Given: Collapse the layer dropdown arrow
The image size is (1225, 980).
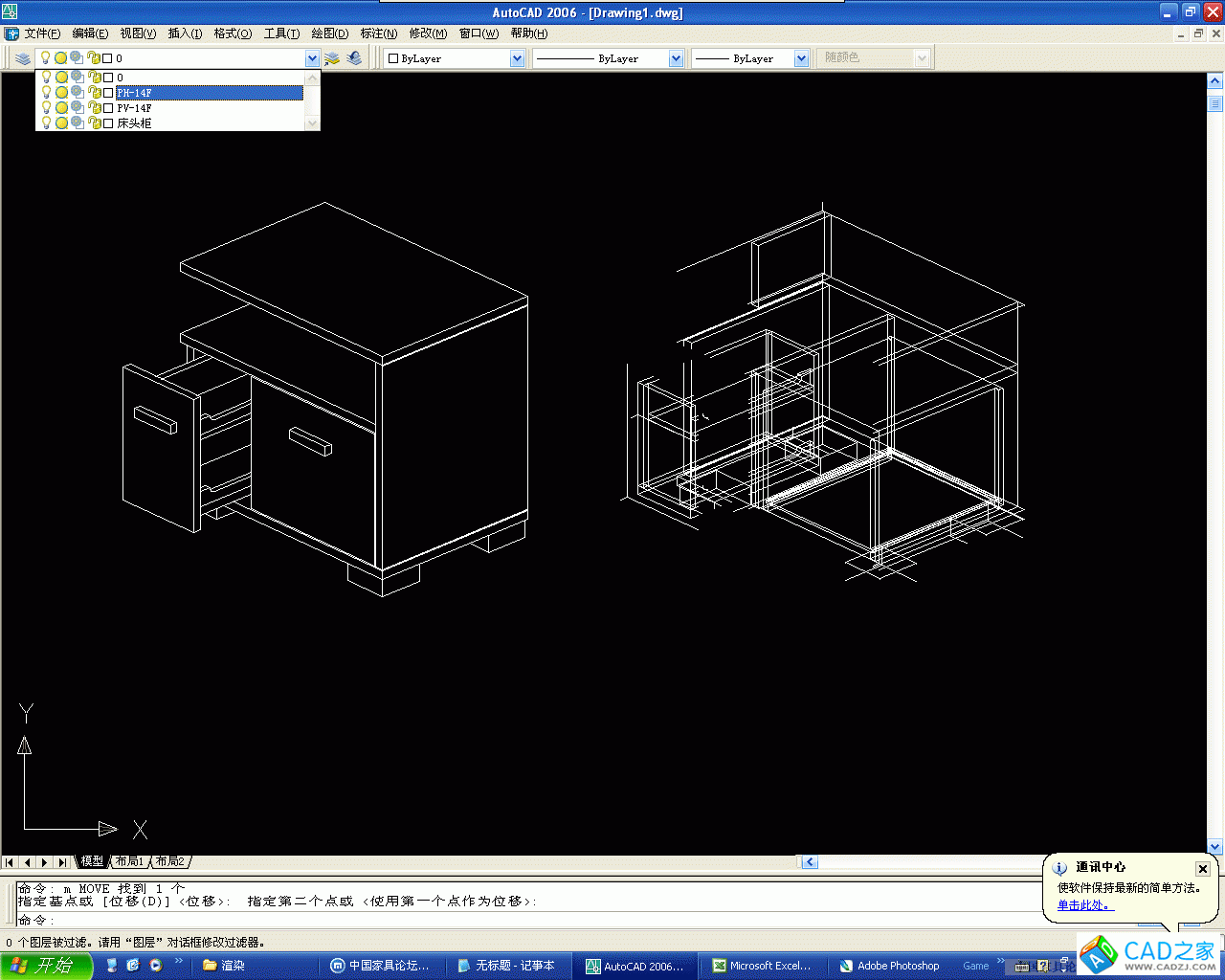Looking at the screenshot, I should click(x=312, y=58).
